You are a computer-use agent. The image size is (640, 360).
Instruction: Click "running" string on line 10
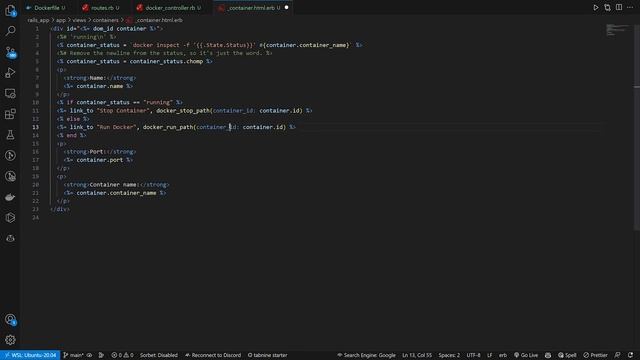[x=158, y=102]
